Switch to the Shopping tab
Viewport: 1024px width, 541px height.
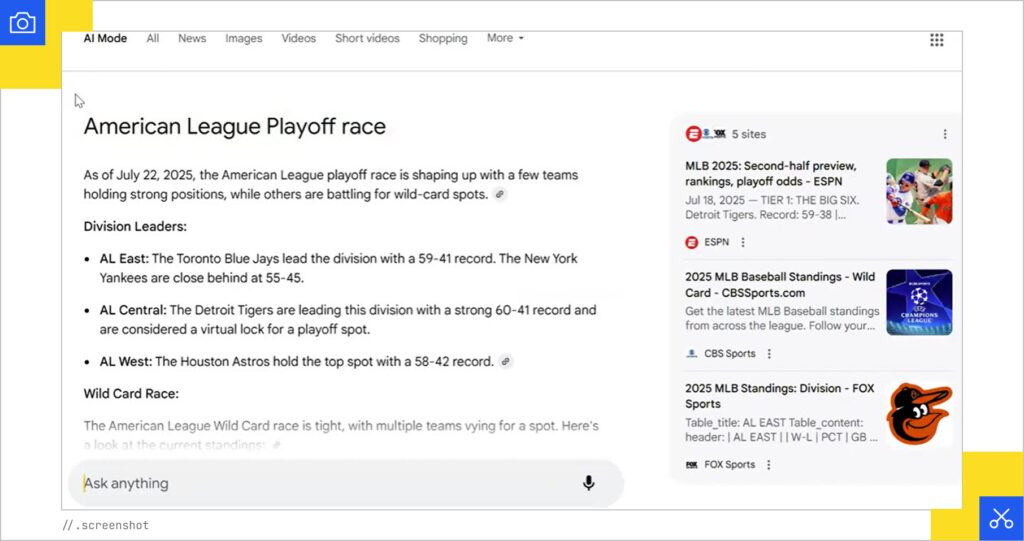(443, 39)
